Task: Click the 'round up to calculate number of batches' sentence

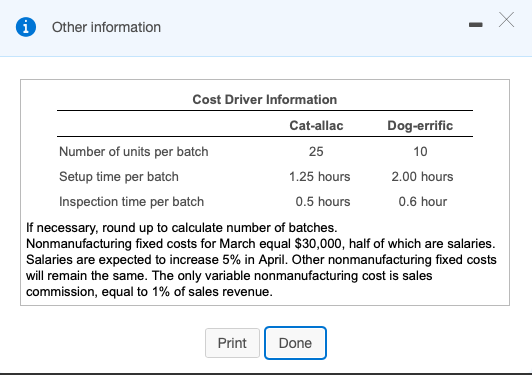Action: (x=182, y=228)
